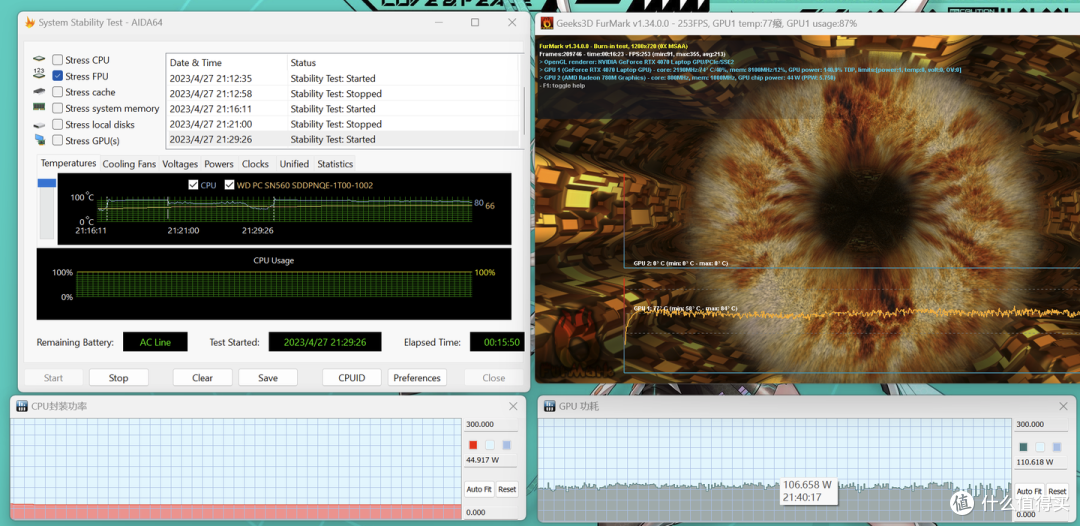The height and width of the screenshot is (526, 1080).
Task: Click Auto Fit in CPU封装功率 window
Action: pos(479,490)
